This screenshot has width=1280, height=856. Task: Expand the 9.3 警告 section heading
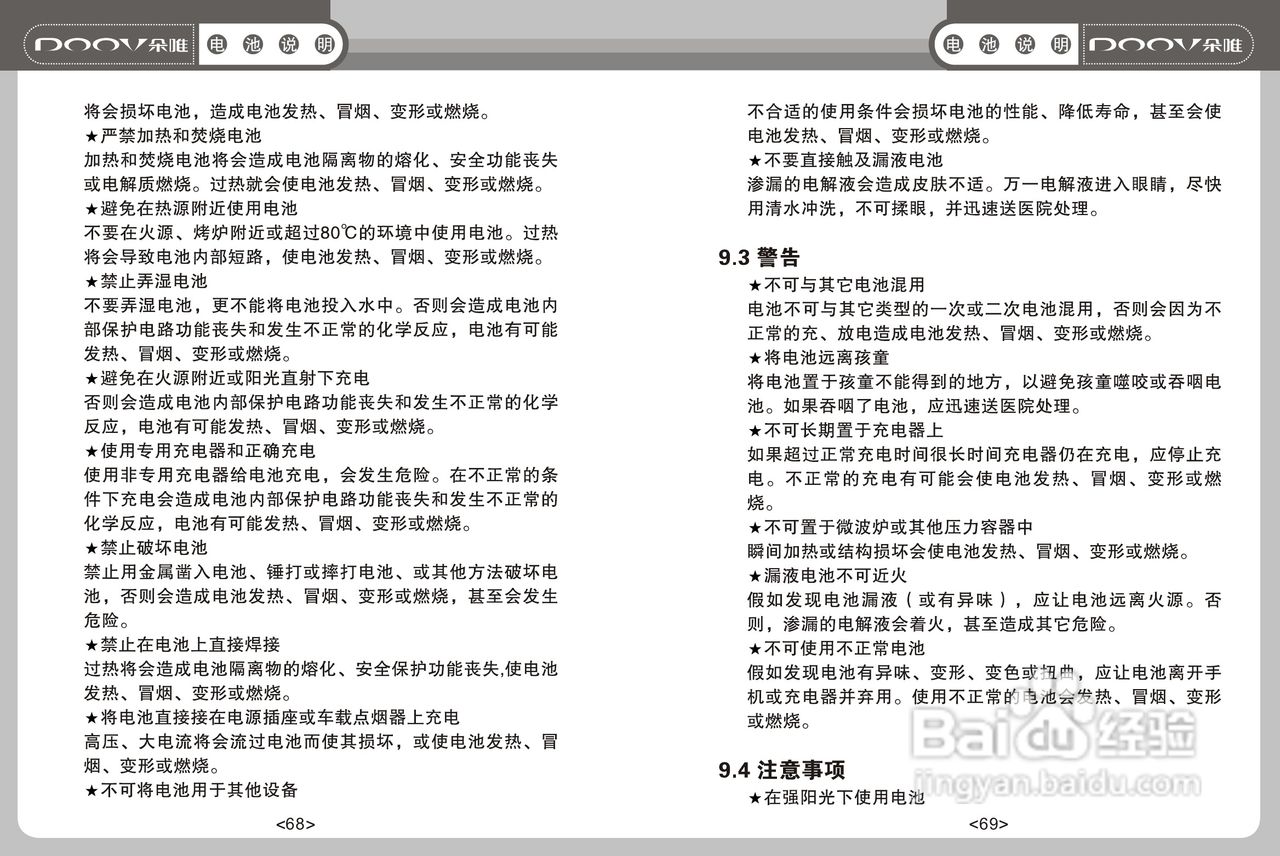758,256
